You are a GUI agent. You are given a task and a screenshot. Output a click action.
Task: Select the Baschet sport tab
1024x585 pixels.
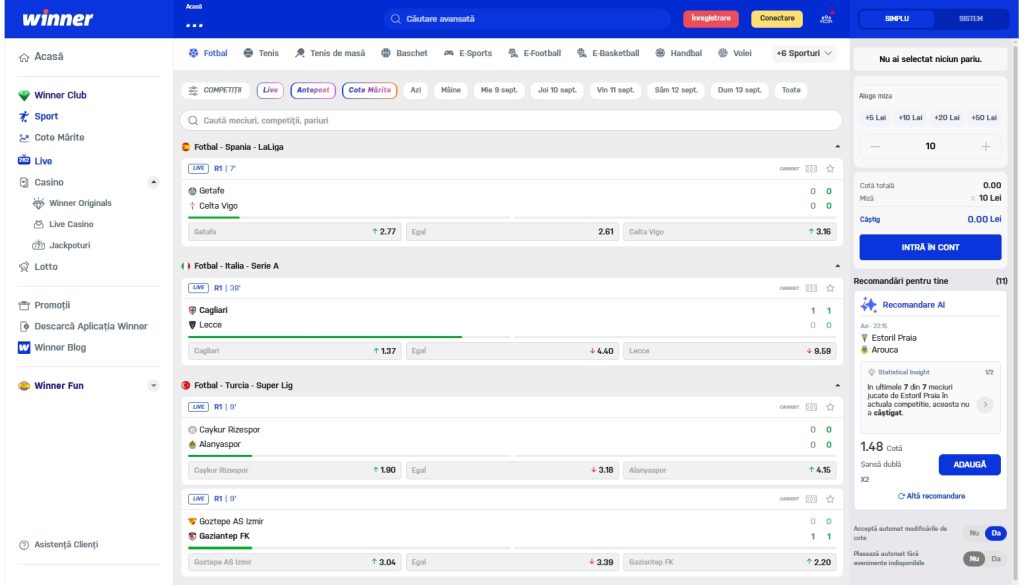click(x=404, y=54)
